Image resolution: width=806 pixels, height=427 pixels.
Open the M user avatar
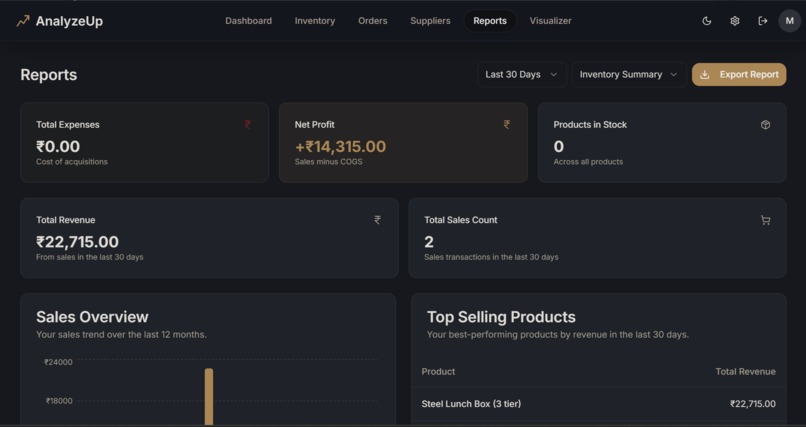790,21
